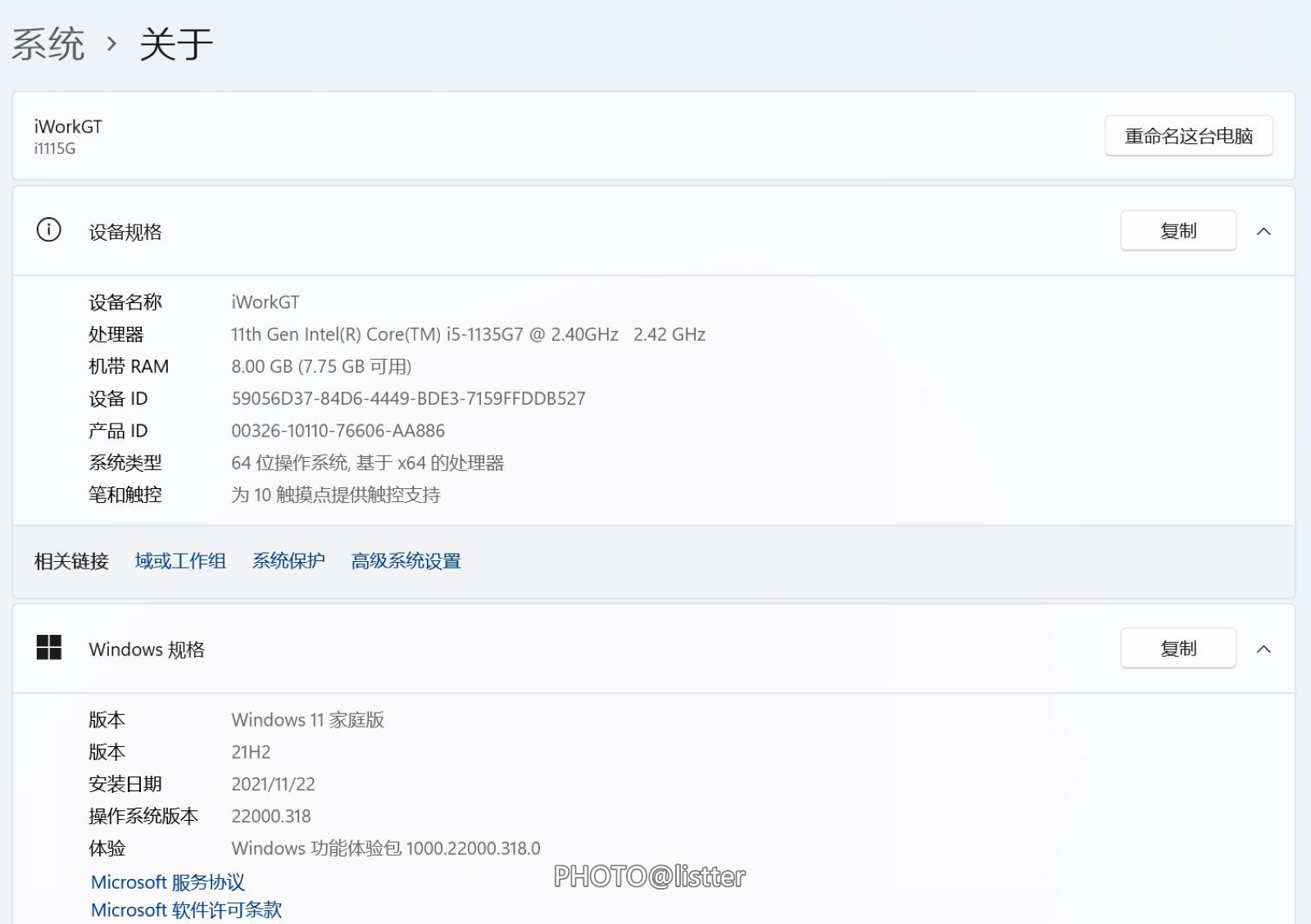
Task: Rename this PC with 重命名这台电脑
Action: tap(1188, 136)
